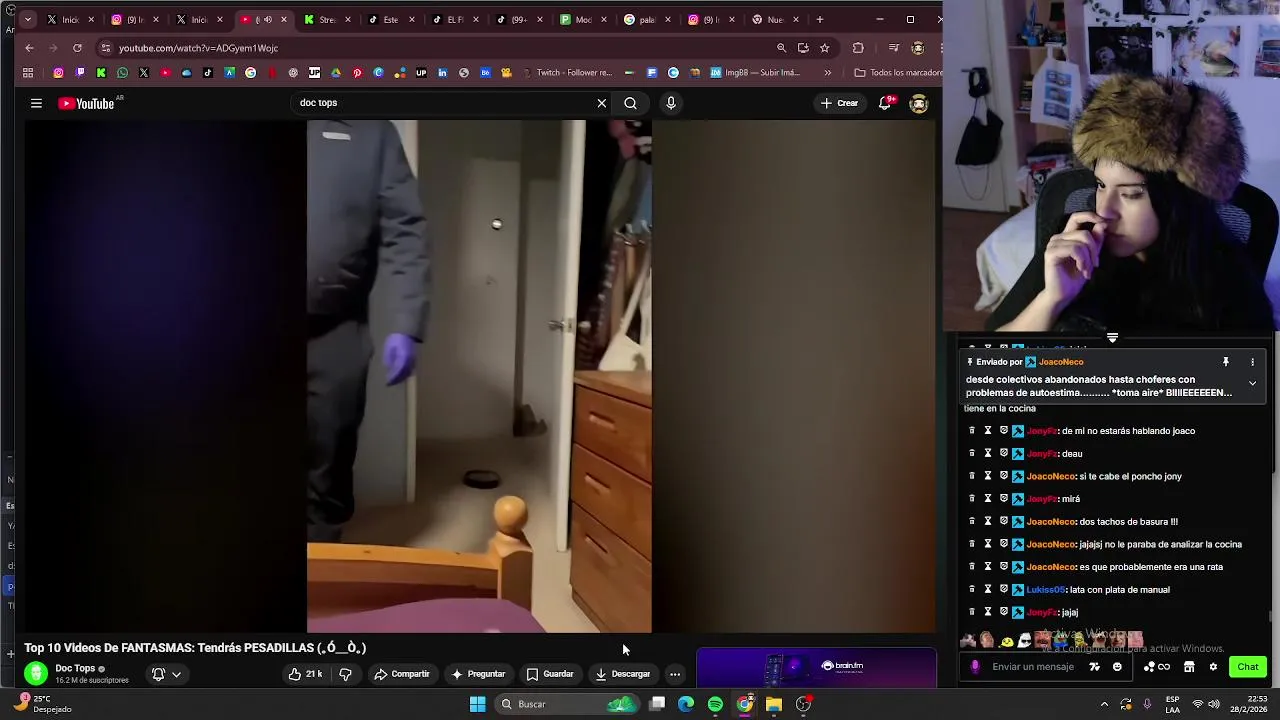This screenshot has height=720, width=1280.
Task: Expand the pinned JoacoNeco chat message
Action: click(x=1252, y=383)
